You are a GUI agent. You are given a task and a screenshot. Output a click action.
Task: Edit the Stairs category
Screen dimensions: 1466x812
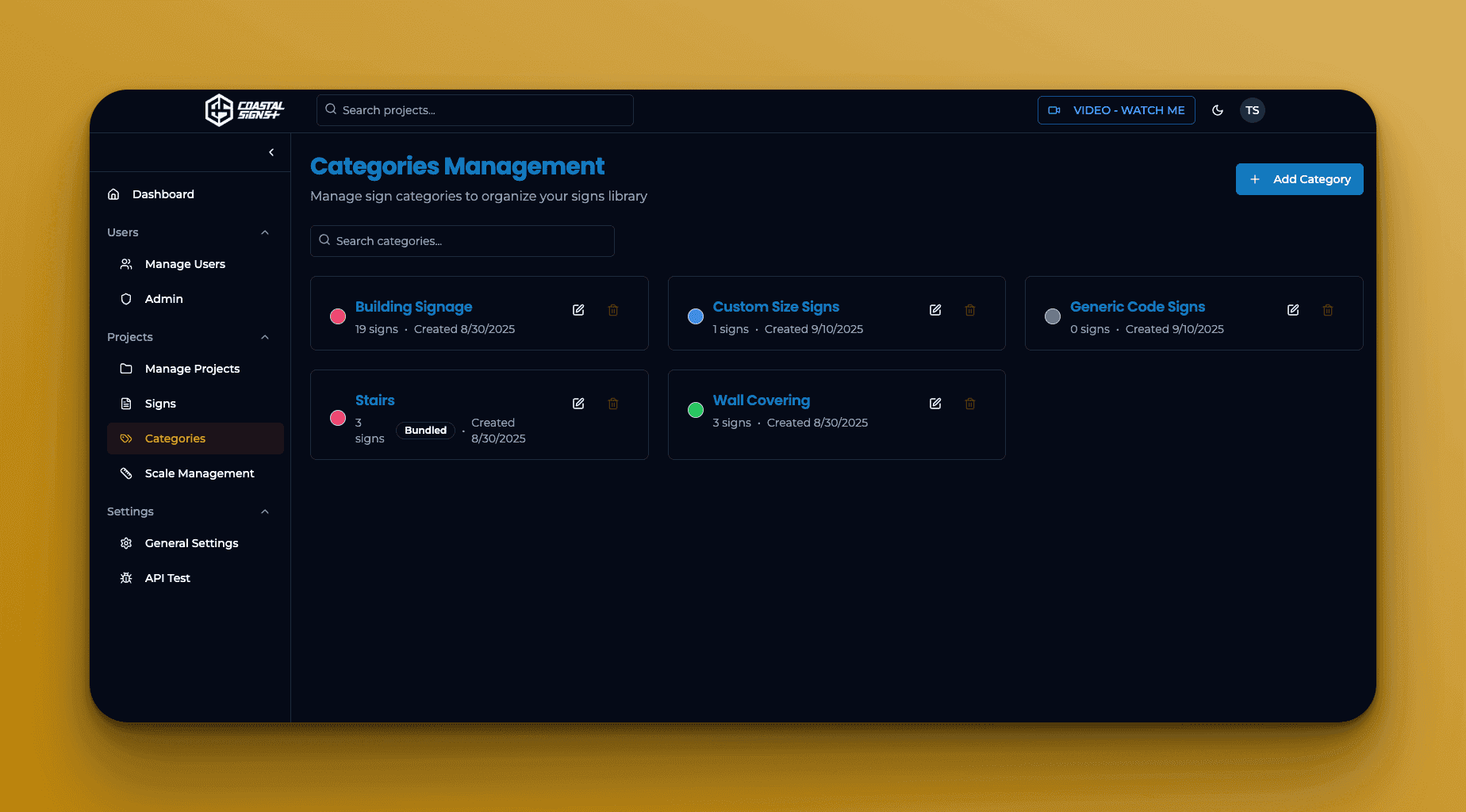[x=578, y=404]
